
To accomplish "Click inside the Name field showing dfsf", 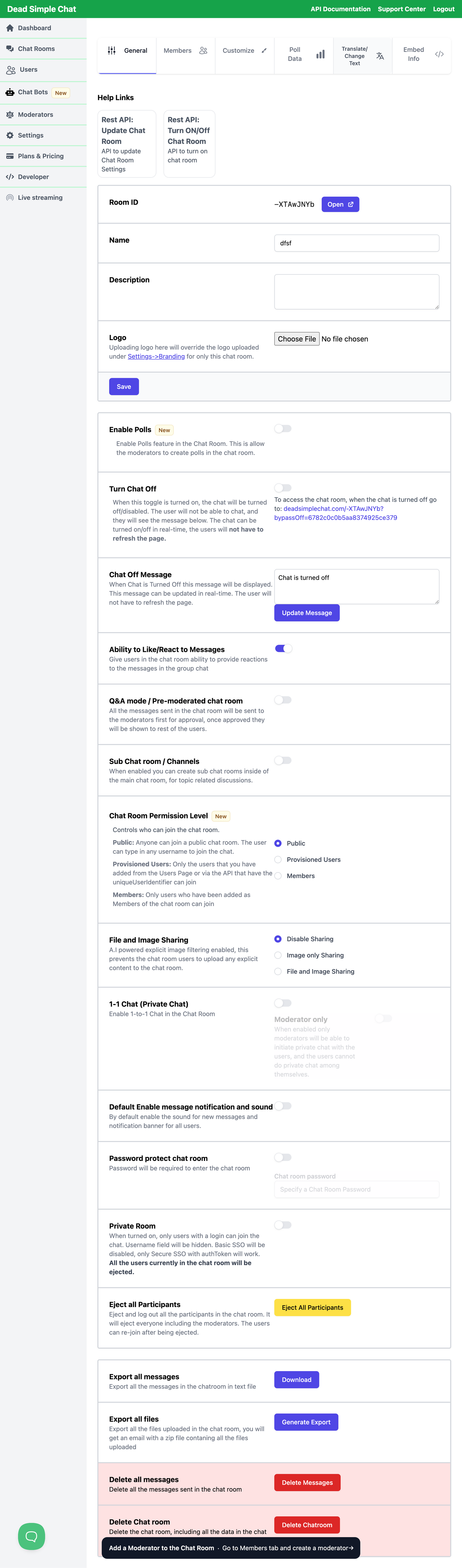I will coord(357,243).
